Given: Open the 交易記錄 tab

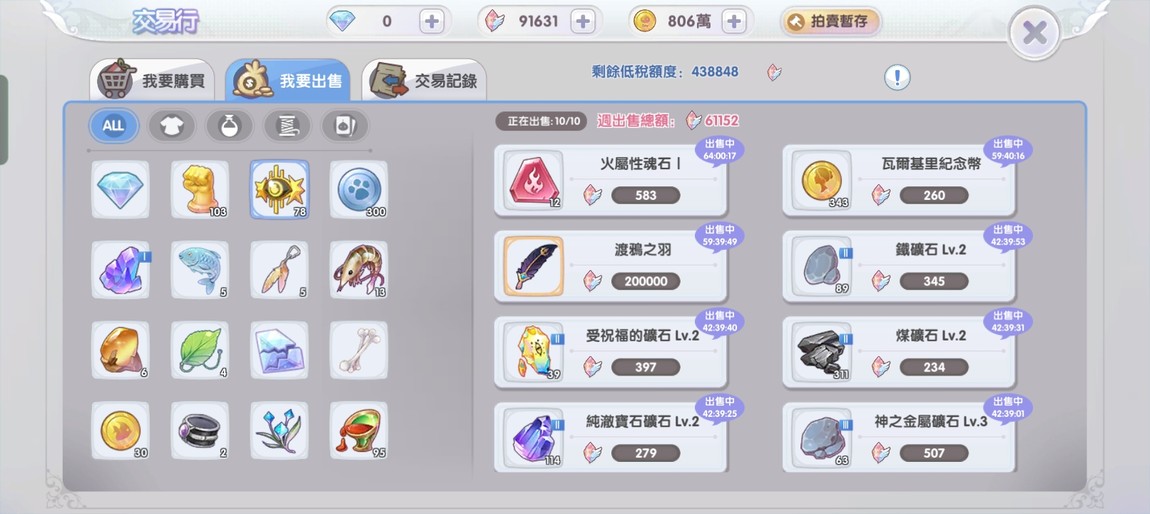Looking at the screenshot, I should click(425, 80).
